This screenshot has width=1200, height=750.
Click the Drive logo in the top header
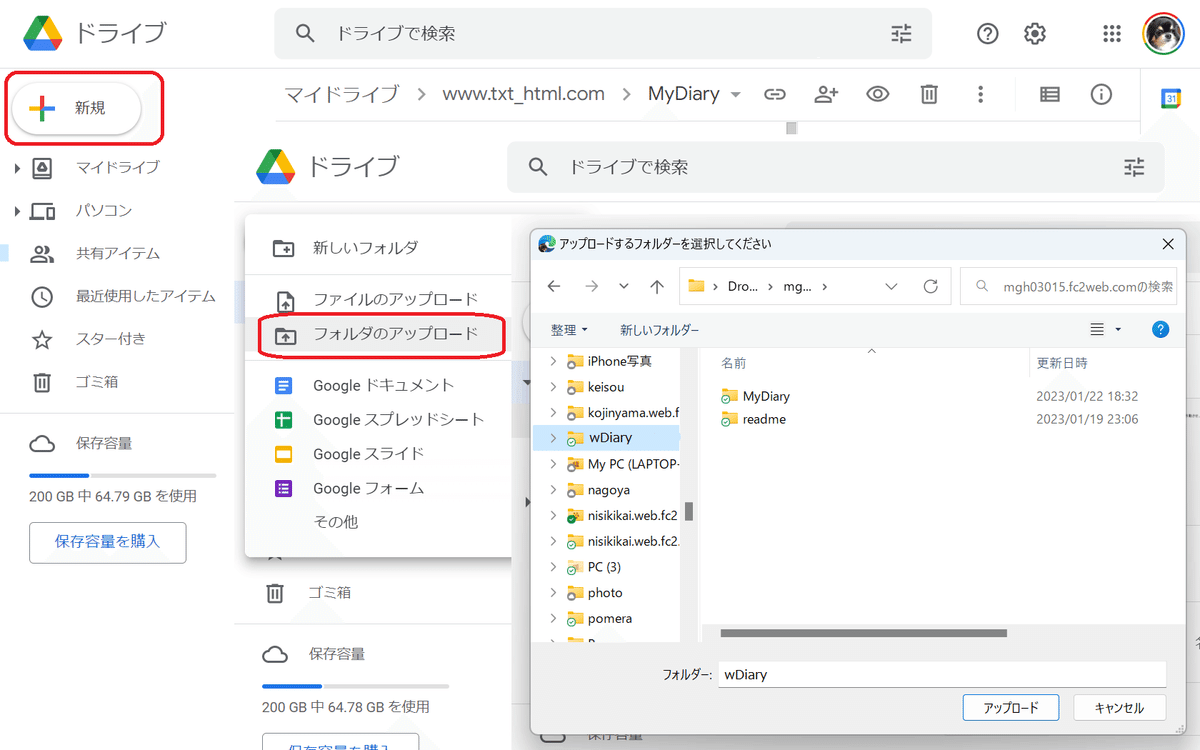tap(43, 33)
